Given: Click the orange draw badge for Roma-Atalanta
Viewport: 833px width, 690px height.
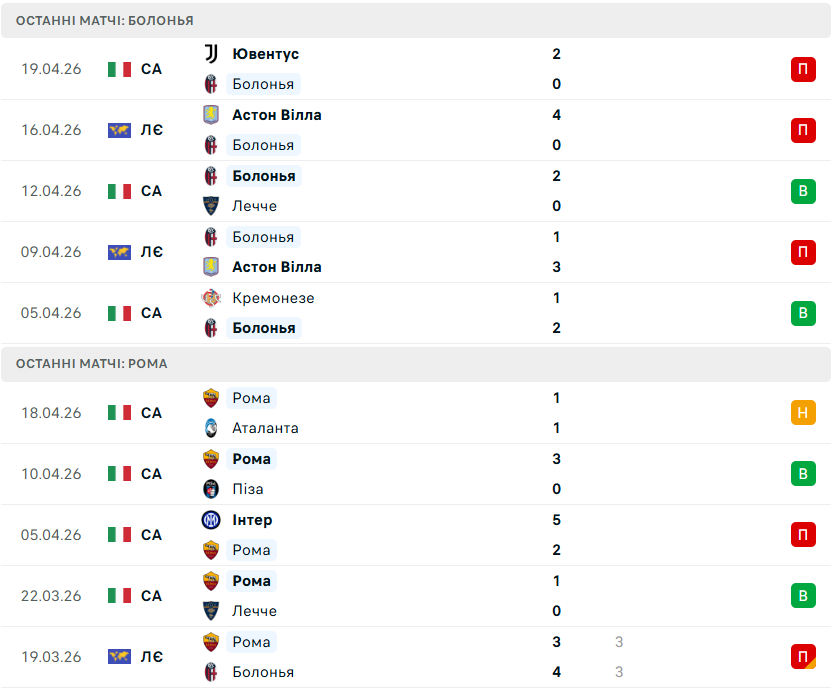Looking at the screenshot, I should (803, 413).
